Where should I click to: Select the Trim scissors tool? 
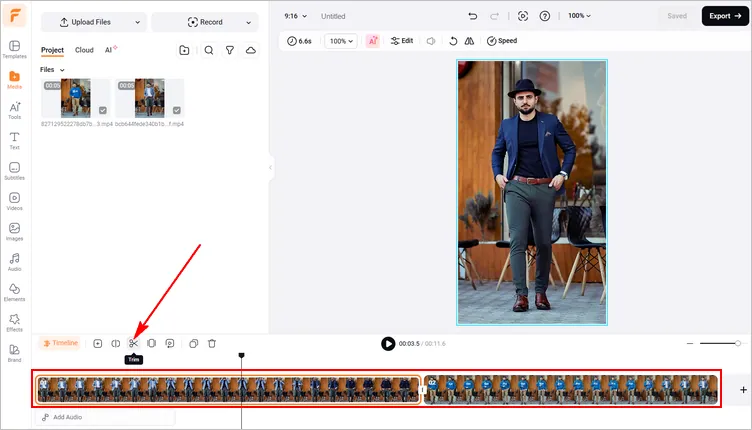tap(133, 343)
